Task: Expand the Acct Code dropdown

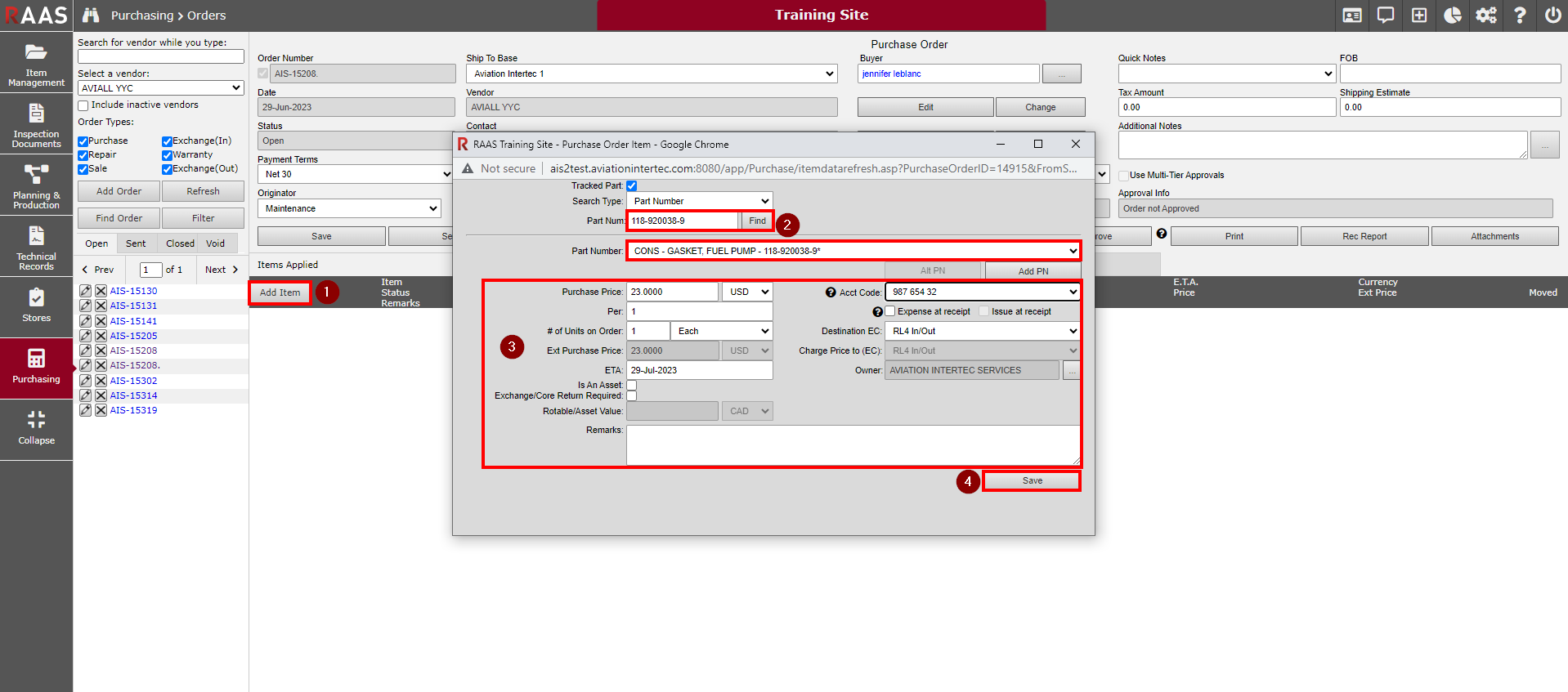Action: (x=982, y=292)
